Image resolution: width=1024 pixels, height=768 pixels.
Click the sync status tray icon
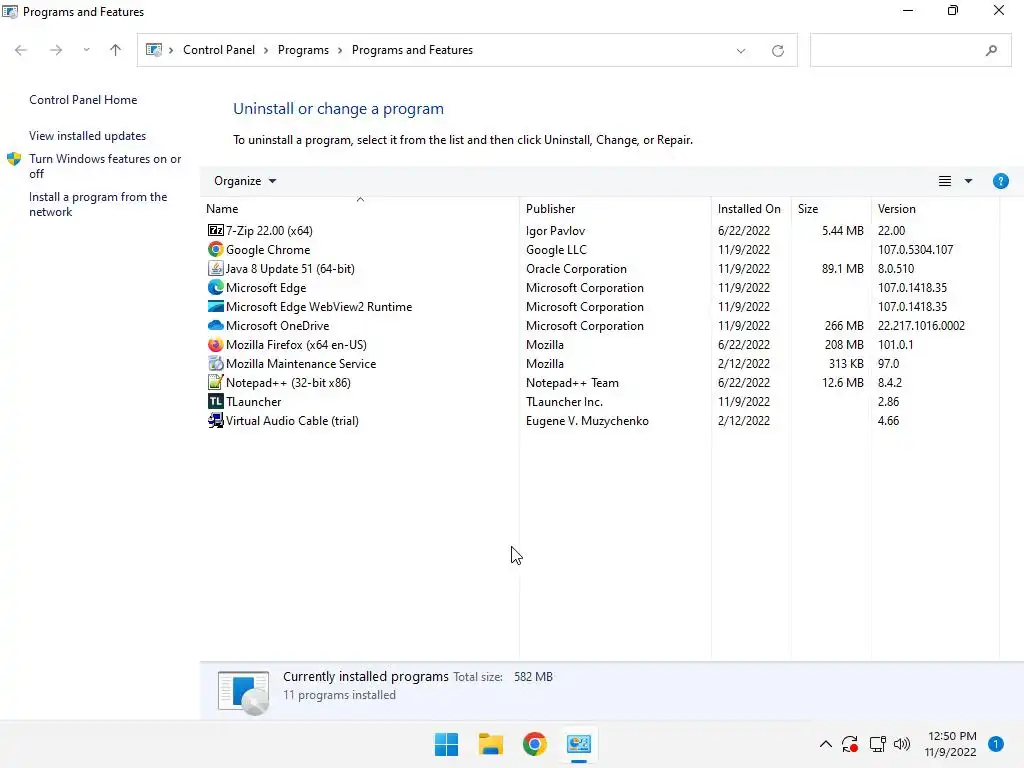click(x=850, y=744)
